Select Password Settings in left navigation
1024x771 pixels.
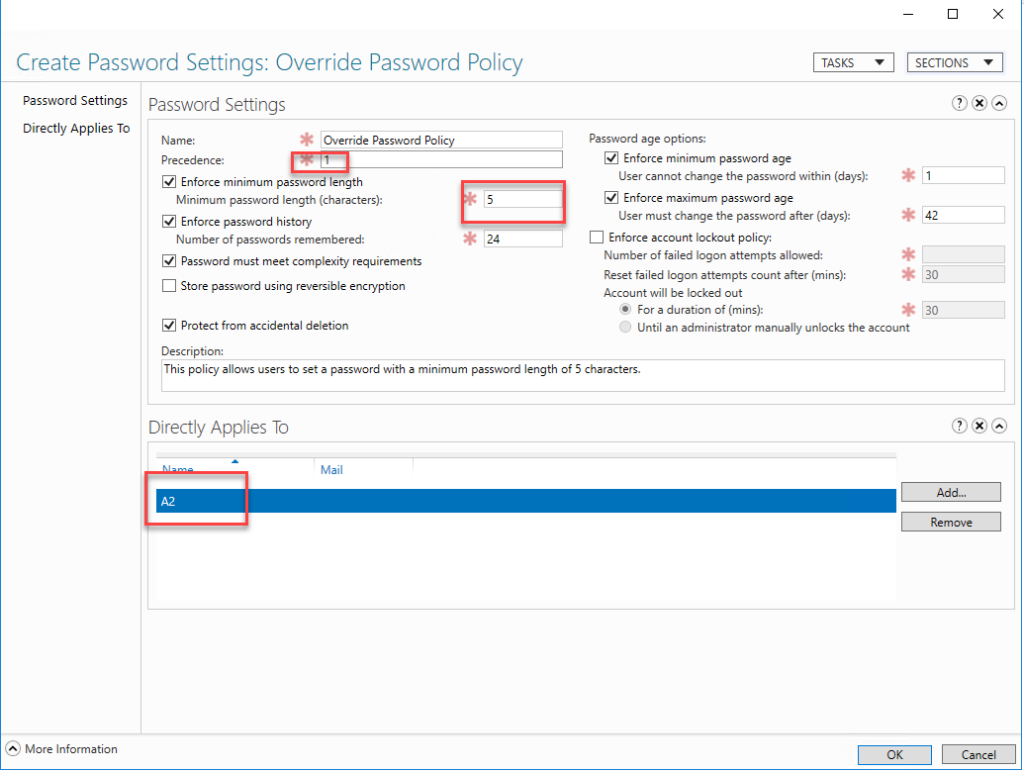(75, 101)
